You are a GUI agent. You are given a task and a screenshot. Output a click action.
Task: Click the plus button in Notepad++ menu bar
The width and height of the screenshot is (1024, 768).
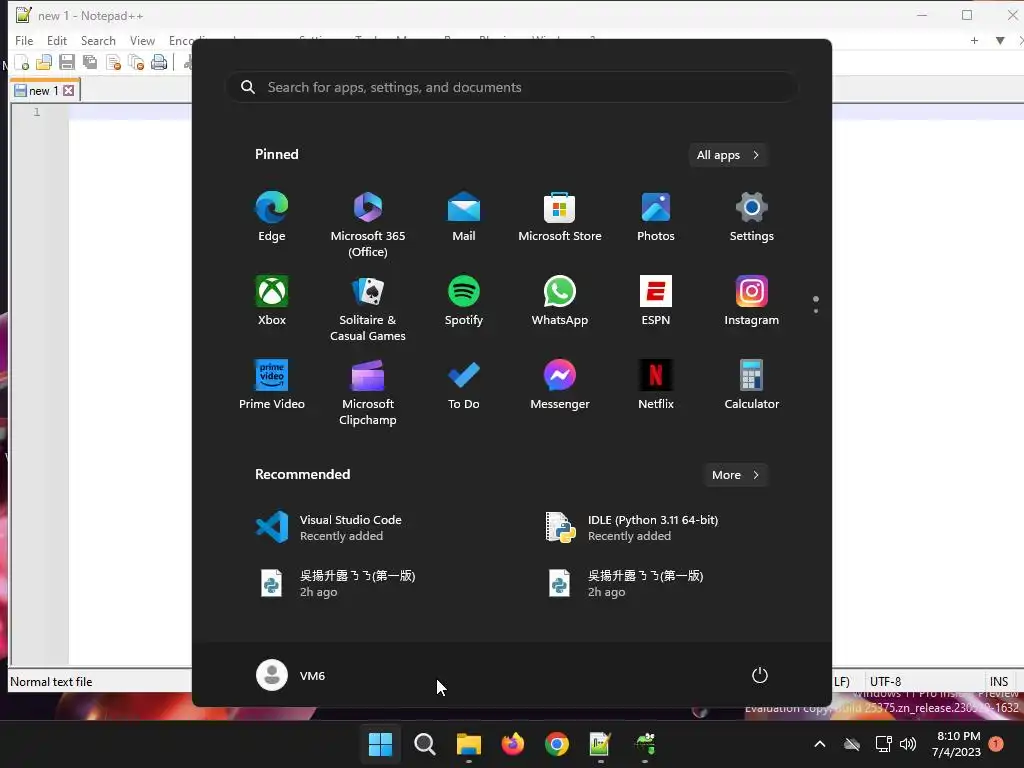coord(974,40)
